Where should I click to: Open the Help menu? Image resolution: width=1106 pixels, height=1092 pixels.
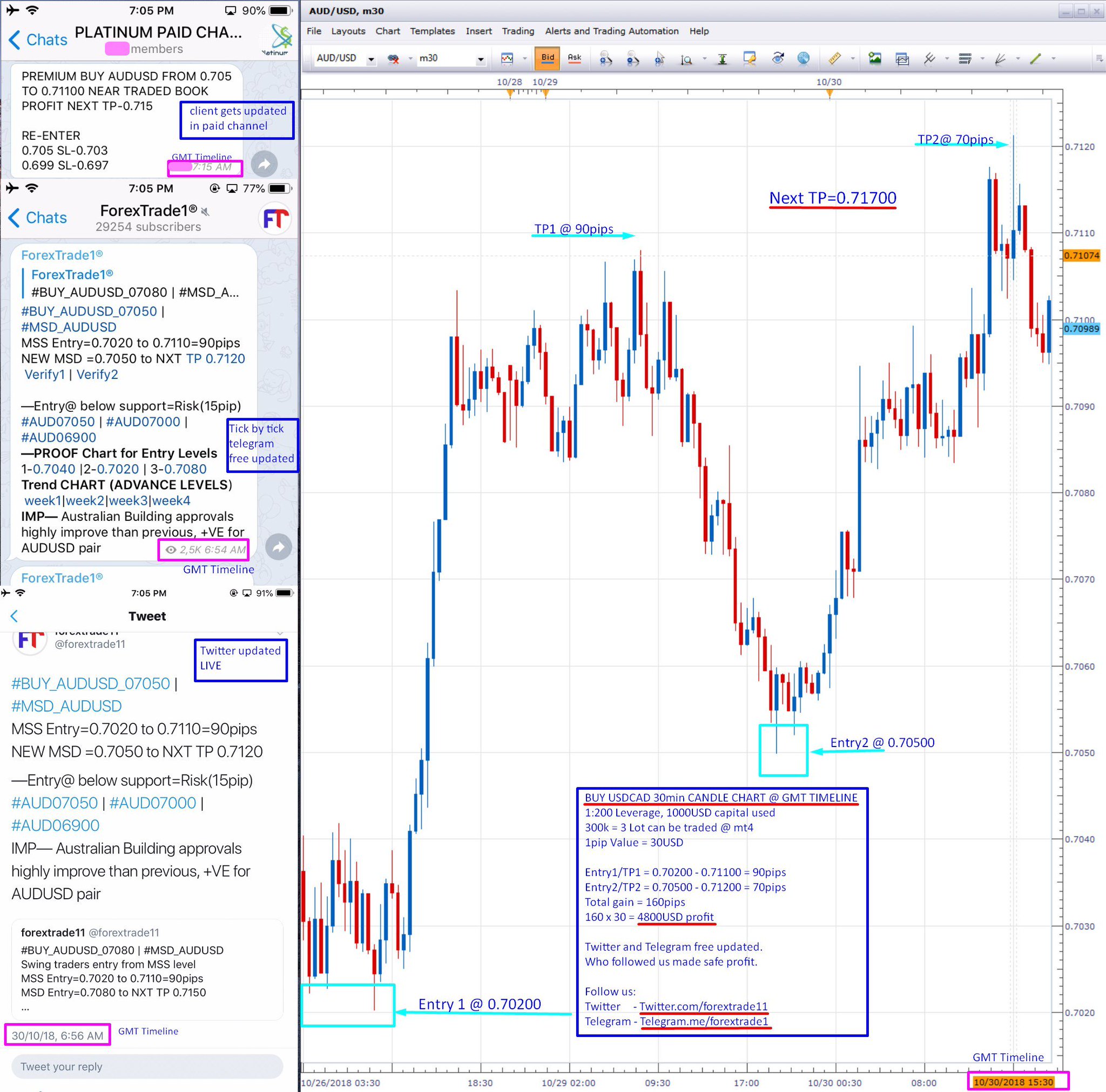click(699, 31)
